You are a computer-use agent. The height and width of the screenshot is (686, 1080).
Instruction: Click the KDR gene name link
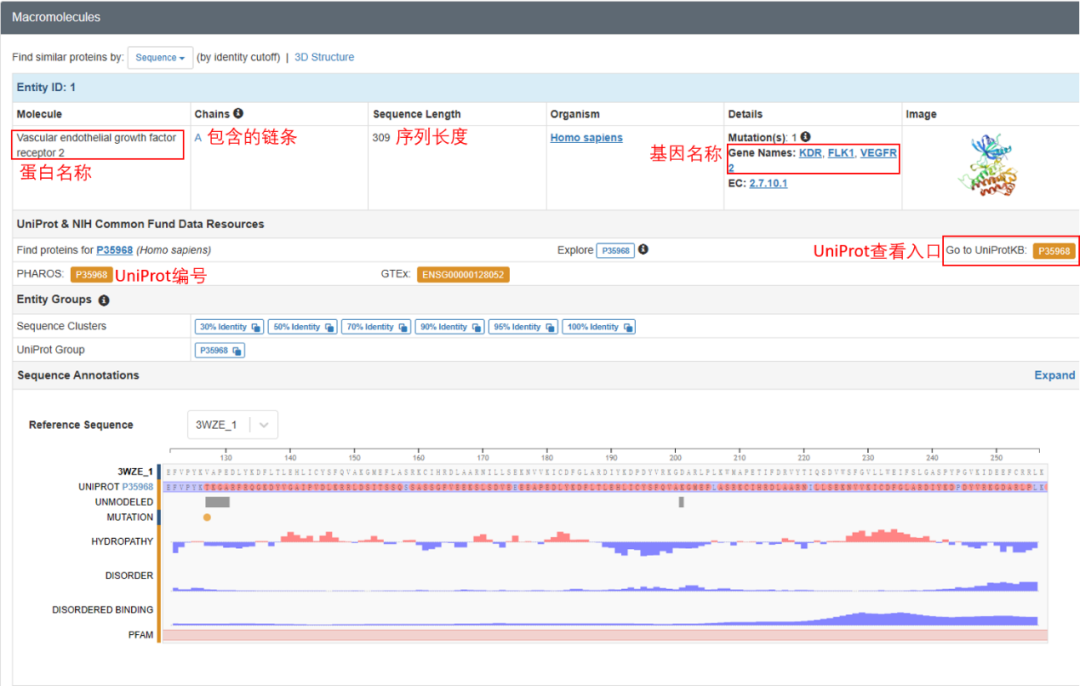(x=810, y=153)
